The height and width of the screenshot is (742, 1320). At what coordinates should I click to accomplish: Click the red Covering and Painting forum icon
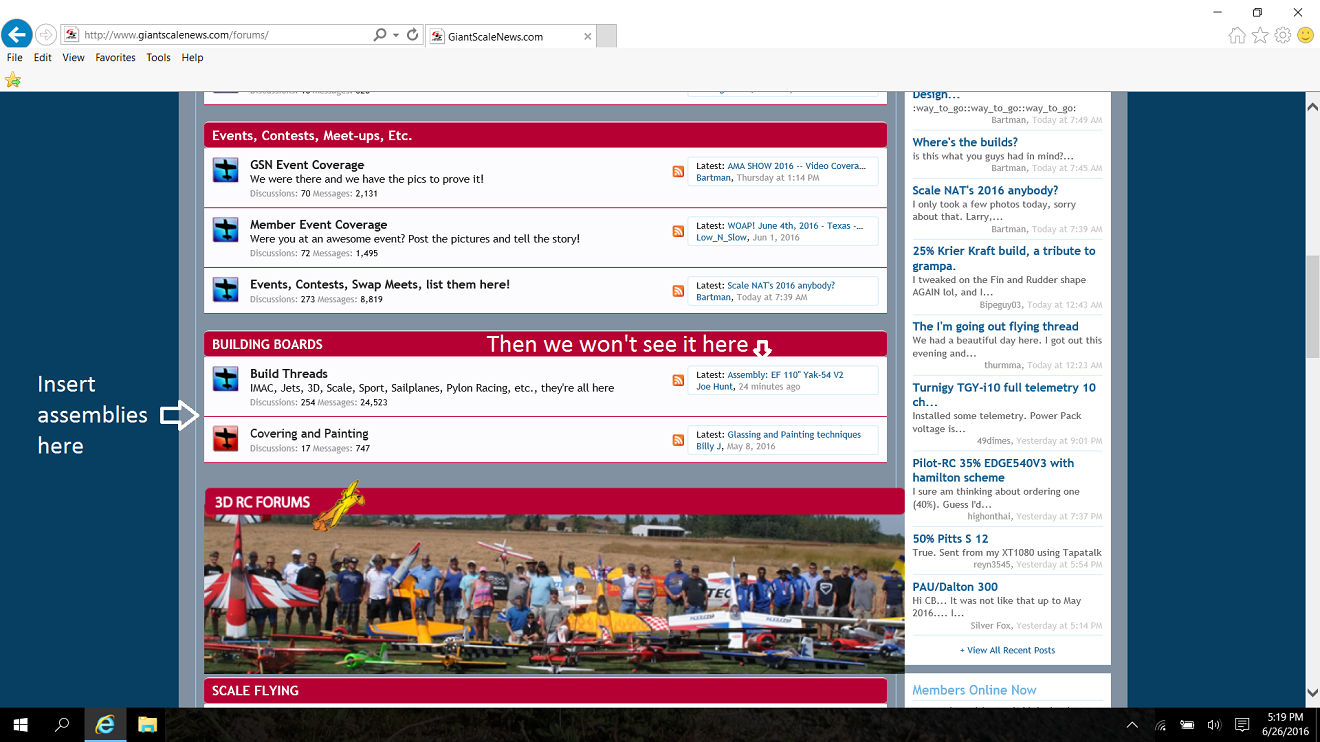click(x=225, y=439)
